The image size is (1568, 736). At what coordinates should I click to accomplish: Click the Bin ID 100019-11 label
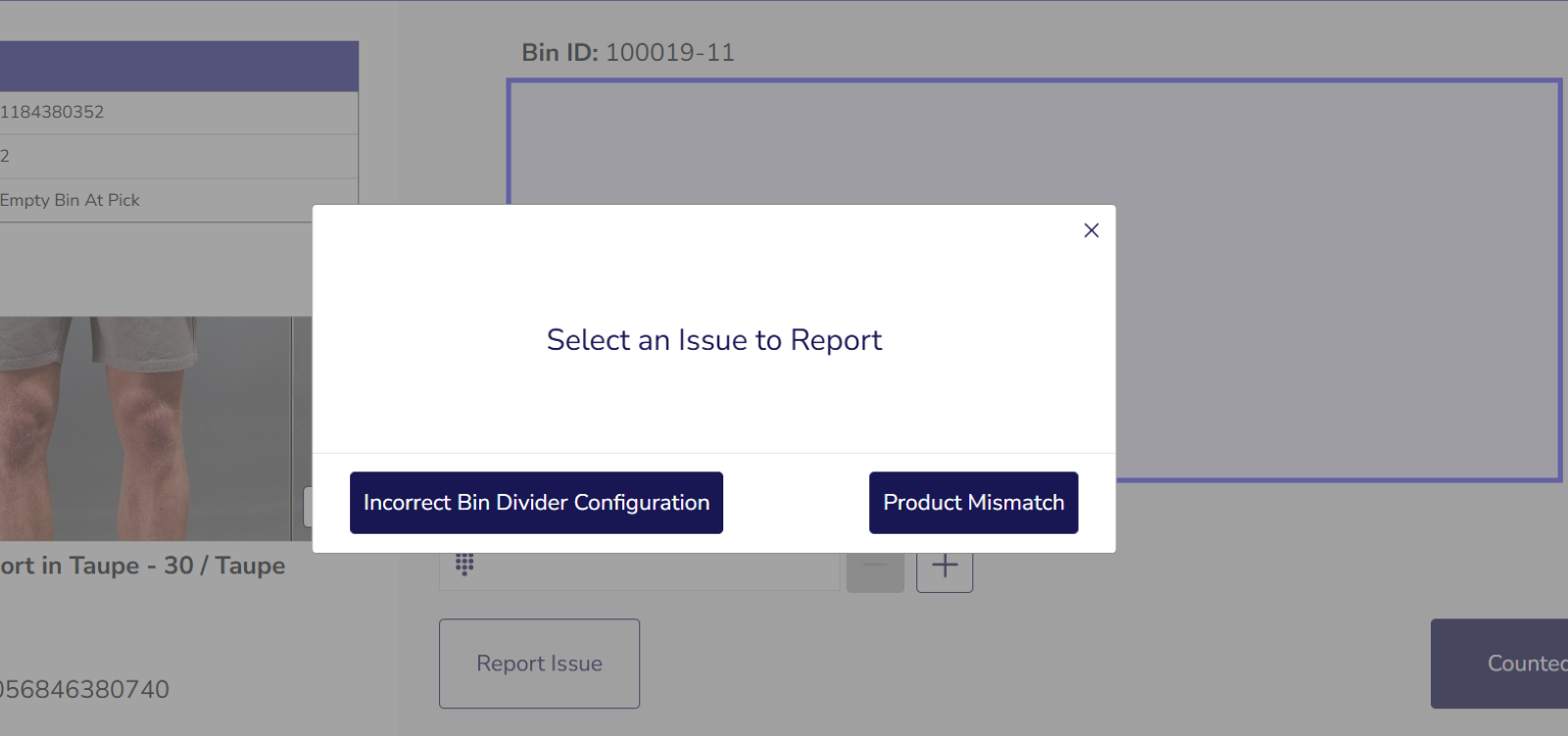pyautogui.click(x=628, y=53)
